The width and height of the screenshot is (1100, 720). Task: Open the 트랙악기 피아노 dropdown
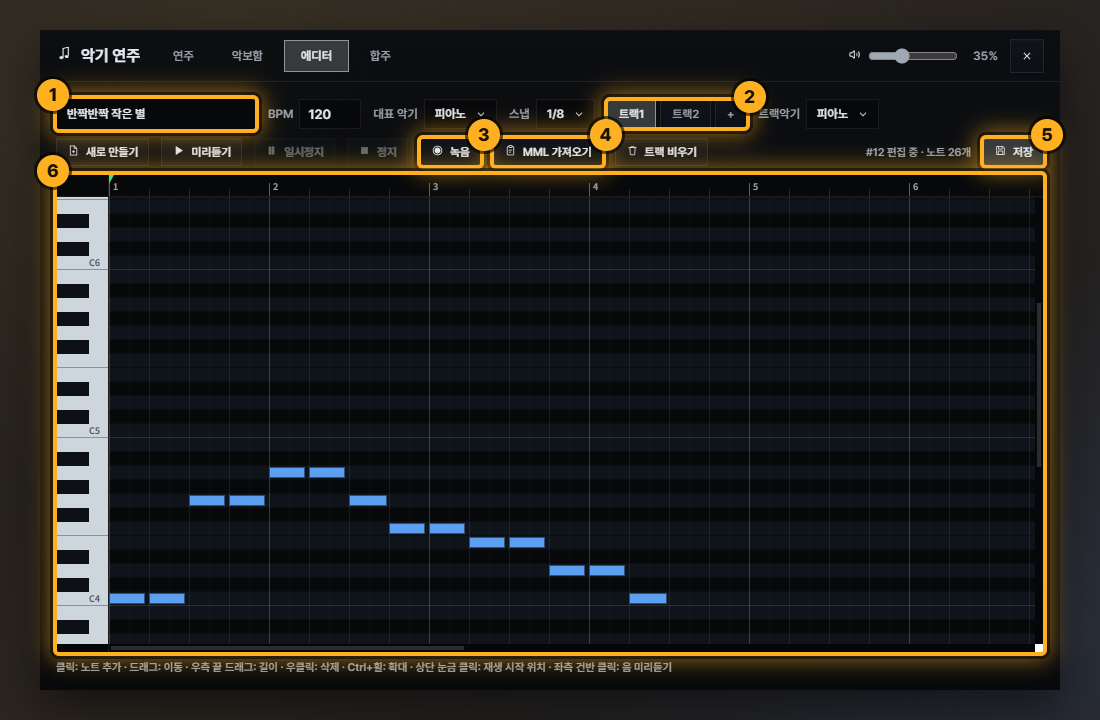842,114
